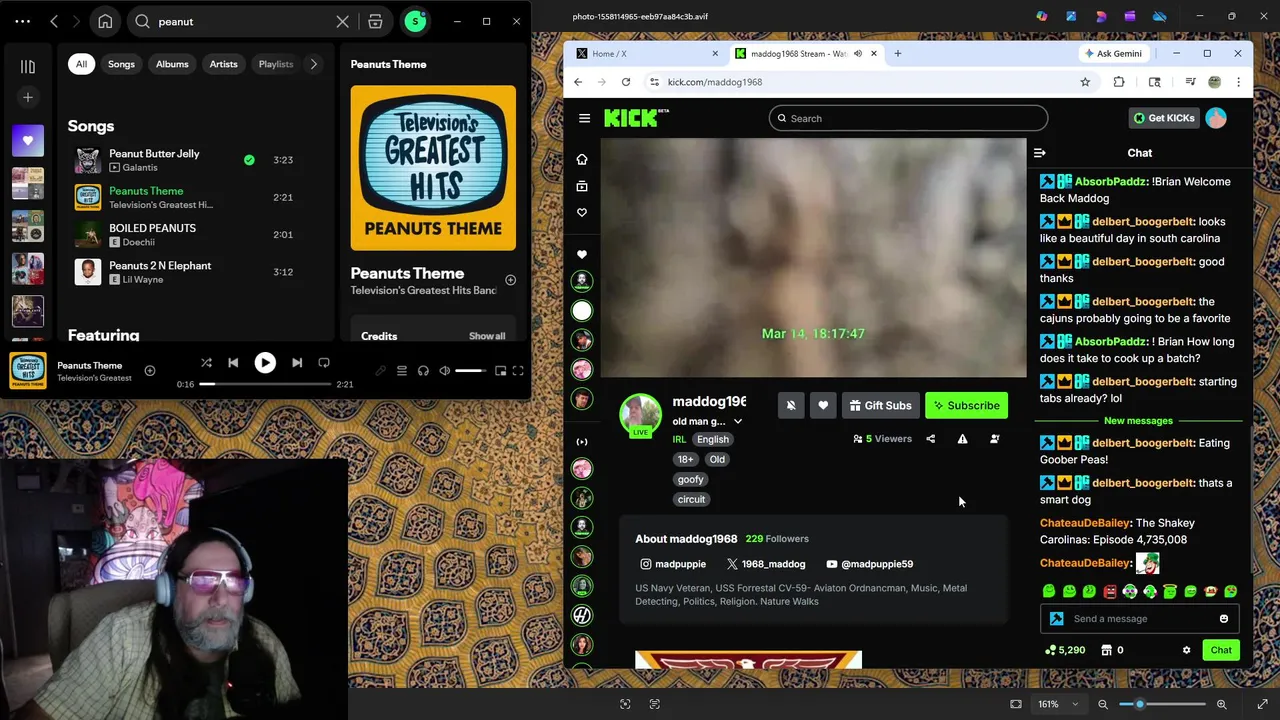Open Chrome extensions puzzle icon
This screenshot has width=1280, height=720.
click(1119, 82)
